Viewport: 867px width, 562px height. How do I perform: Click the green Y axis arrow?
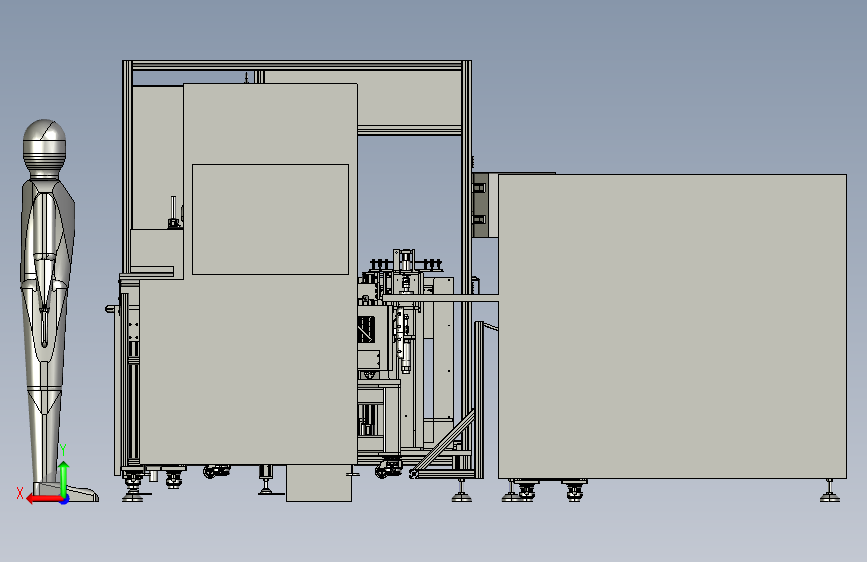[x=64, y=478]
